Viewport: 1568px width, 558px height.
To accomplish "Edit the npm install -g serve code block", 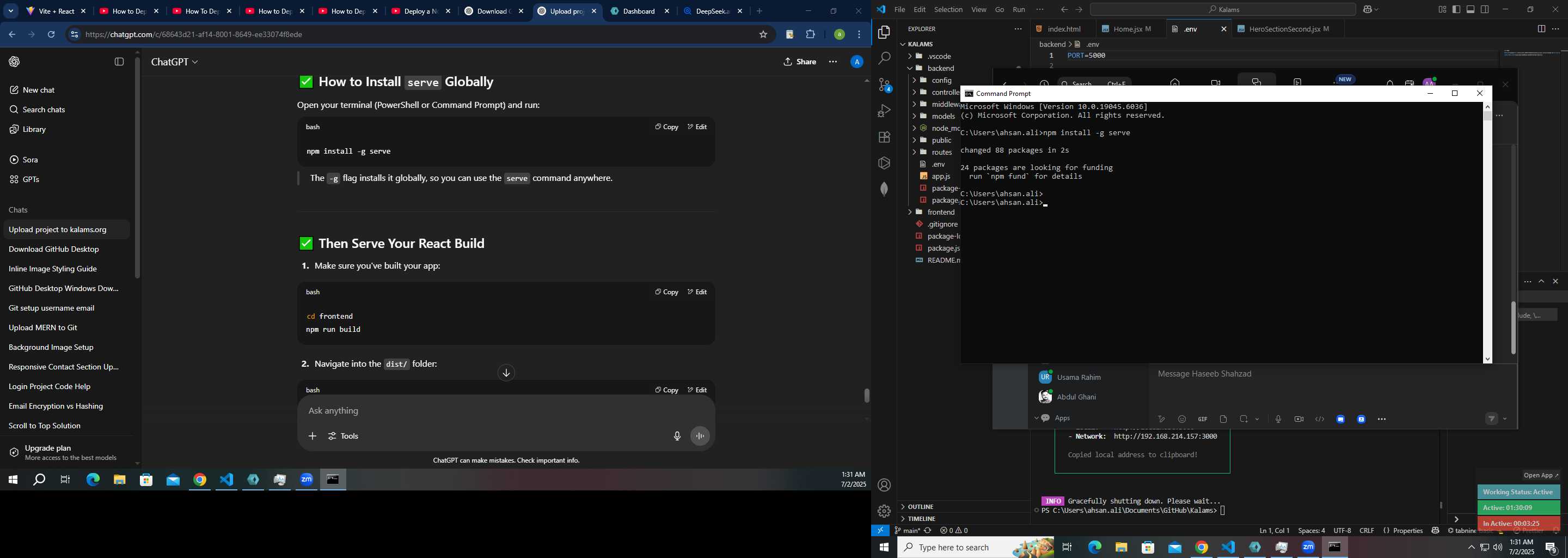I will [x=697, y=127].
